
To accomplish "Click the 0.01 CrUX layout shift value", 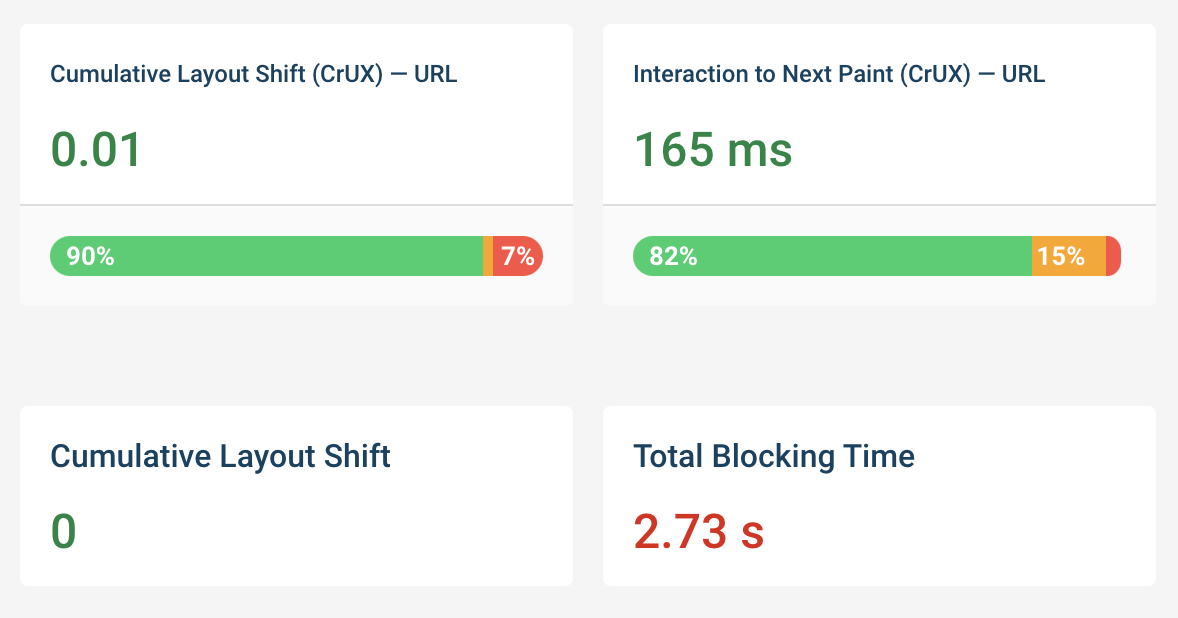I will (96, 150).
